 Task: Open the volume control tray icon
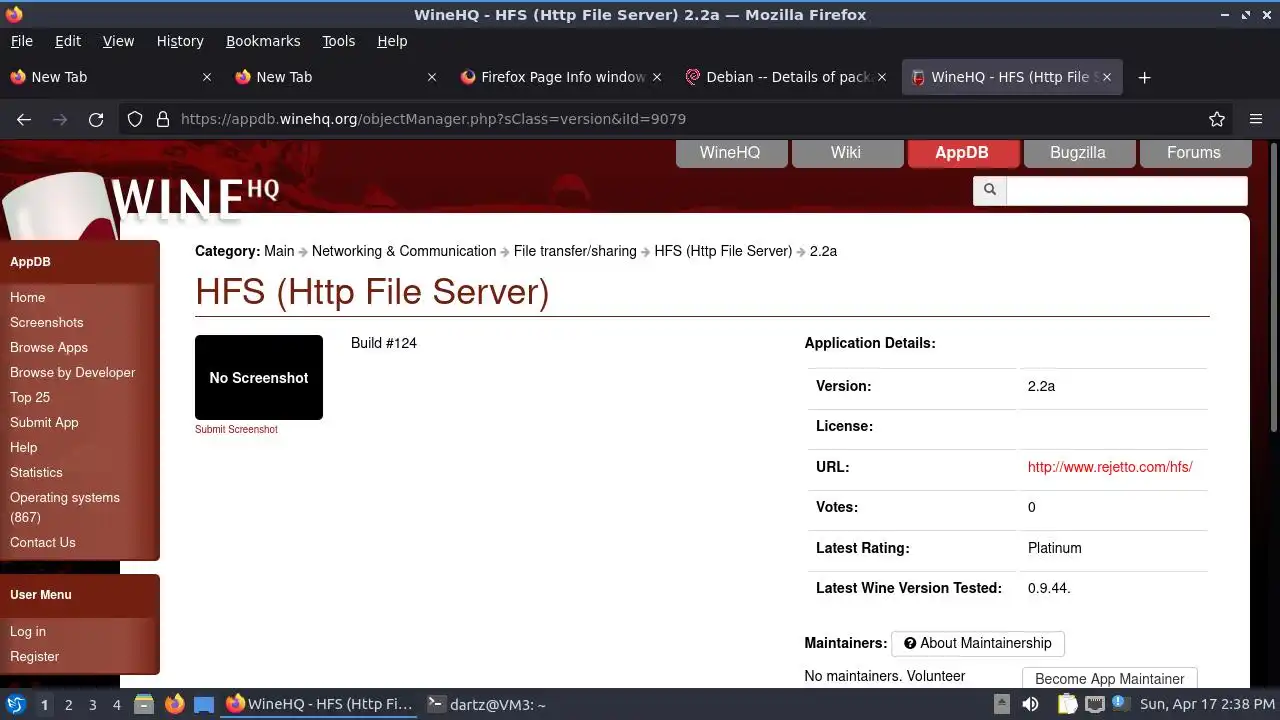tap(1031, 704)
